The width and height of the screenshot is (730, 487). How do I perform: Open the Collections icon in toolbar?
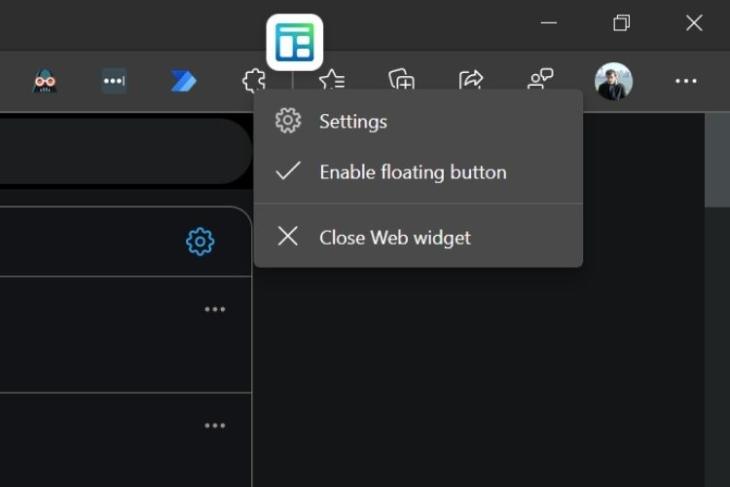coord(401,80)
